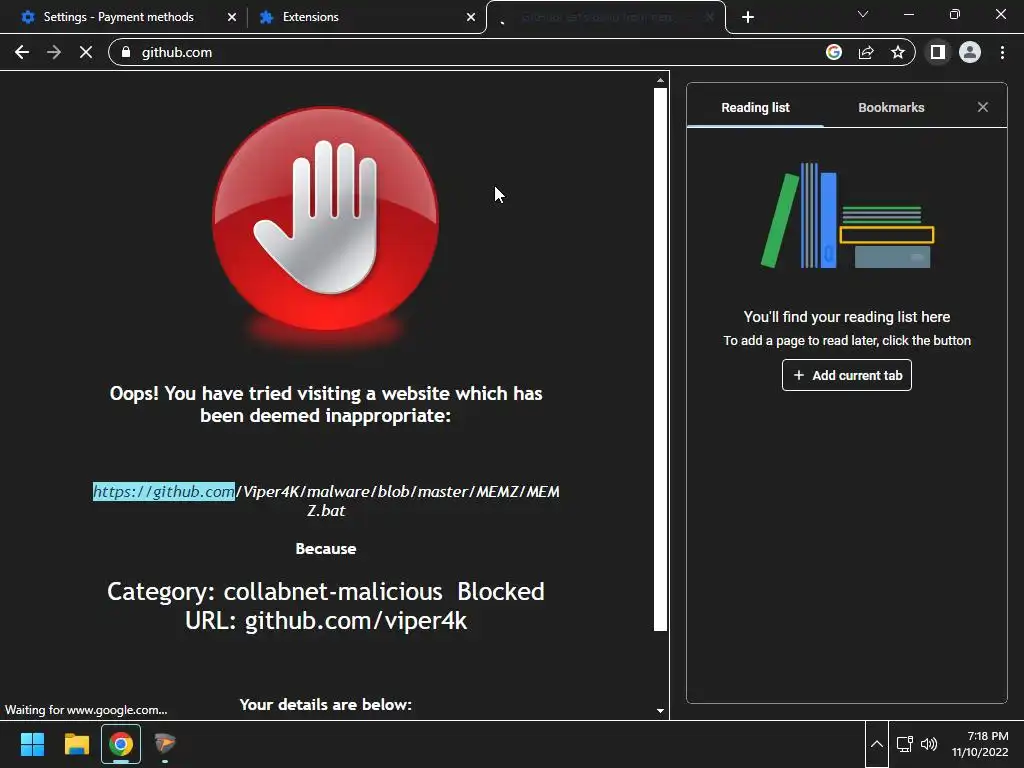Click 'You'll find your reading list here'
The height and width of the screenshot is (768, 1024).
point(846,317)
